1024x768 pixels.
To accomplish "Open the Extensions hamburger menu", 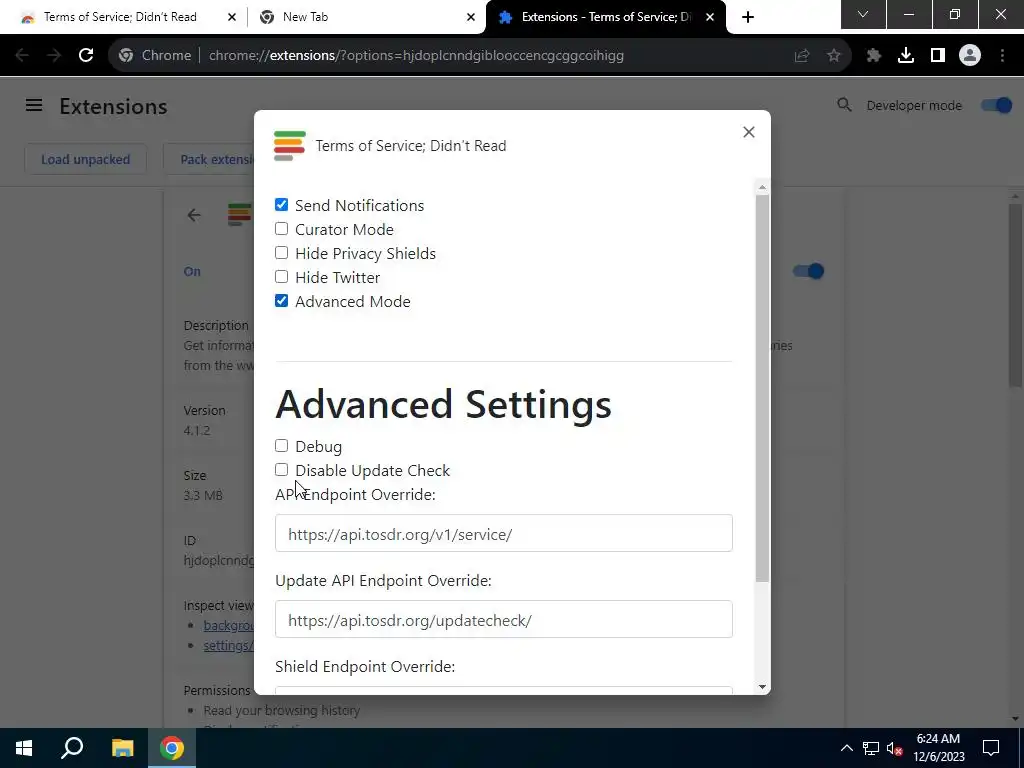I will coord(34,105).
